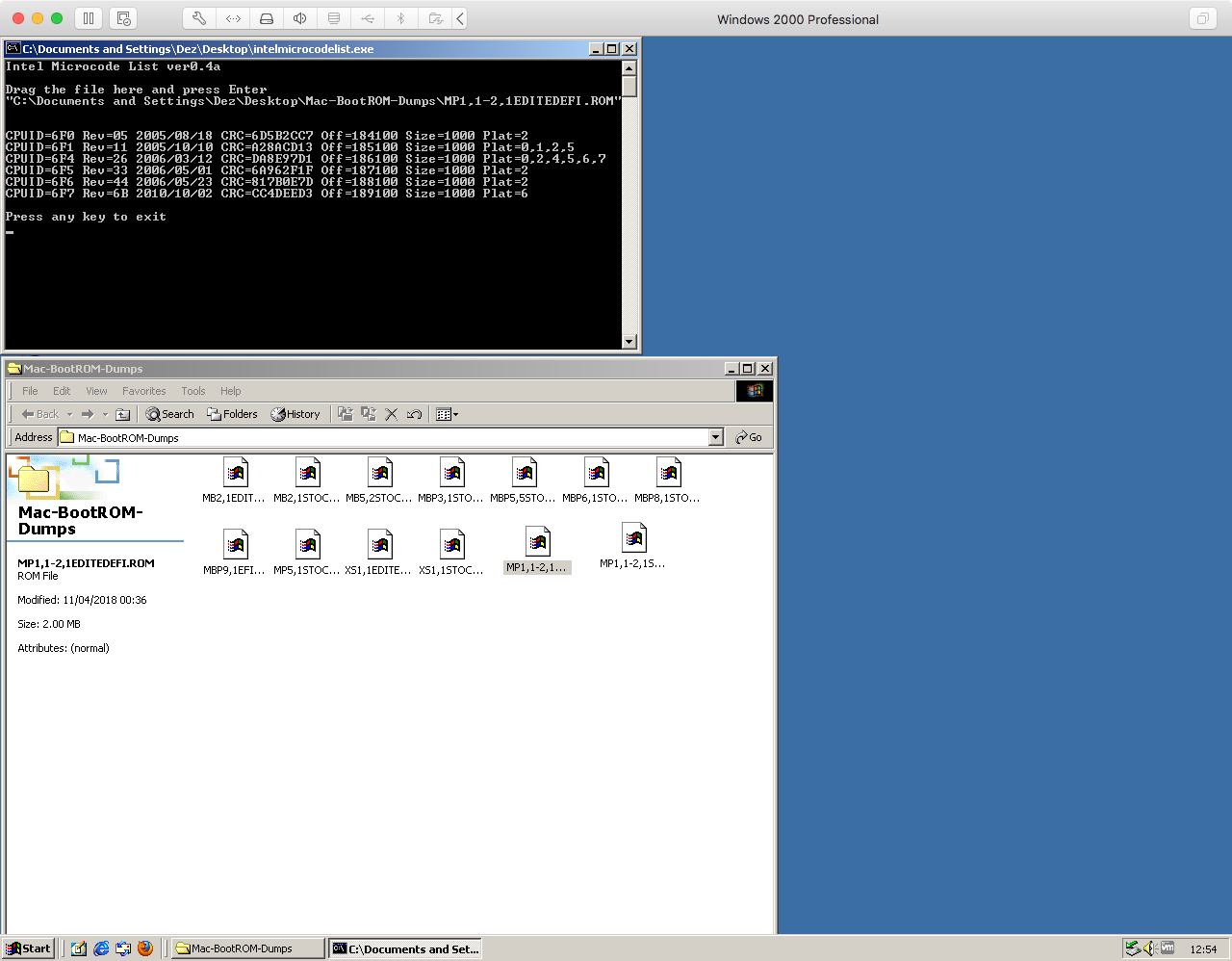This screenshot has height=961, width=1232.
Task: Open virtual machine settings wrench icon
Action: point(199,18)
